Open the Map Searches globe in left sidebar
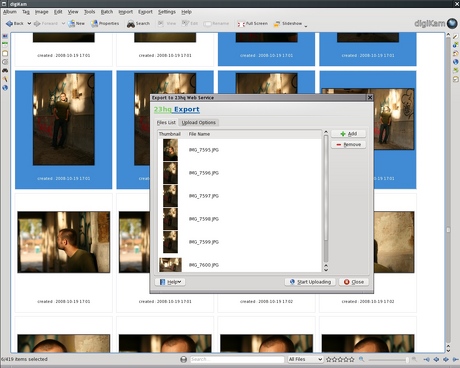460x368 pixels. tap(5, 88)
